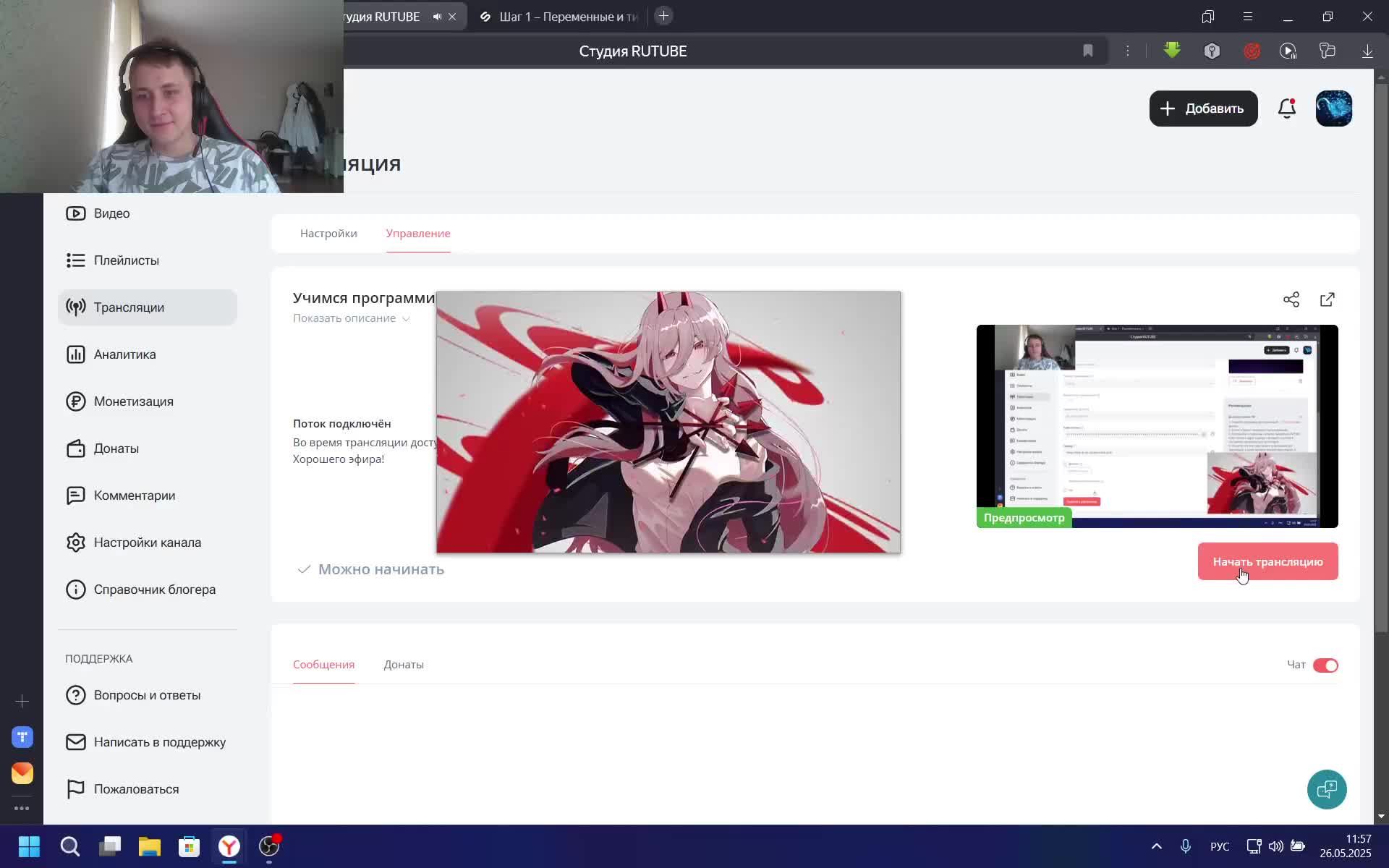
Task: Click the Добавить button
Action: pyautogui.click(x=1203, y=109)
